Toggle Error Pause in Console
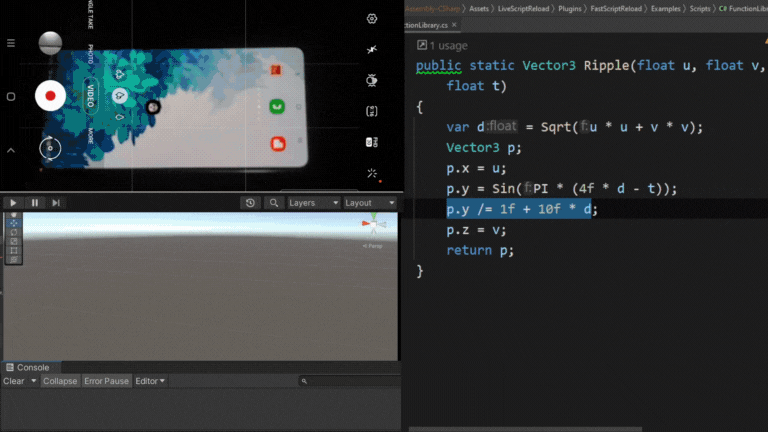Screen dimensions: 768x432 coord(106,381)
